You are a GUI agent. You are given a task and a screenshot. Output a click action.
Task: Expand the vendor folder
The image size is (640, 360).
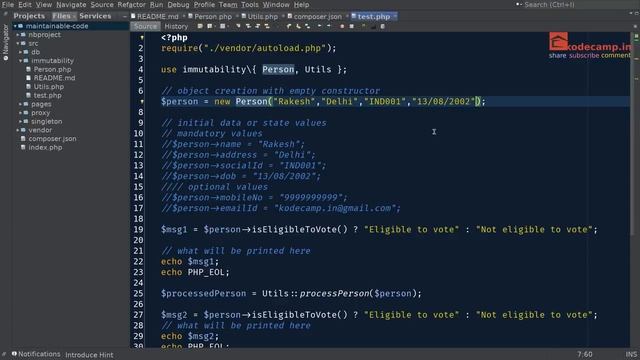pos(18,130)
